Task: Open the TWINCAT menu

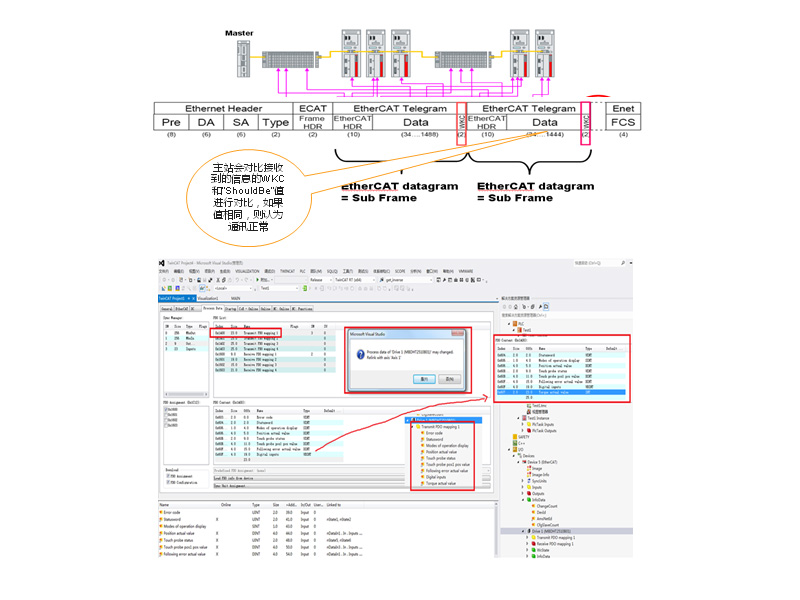Action: (287, 271)
